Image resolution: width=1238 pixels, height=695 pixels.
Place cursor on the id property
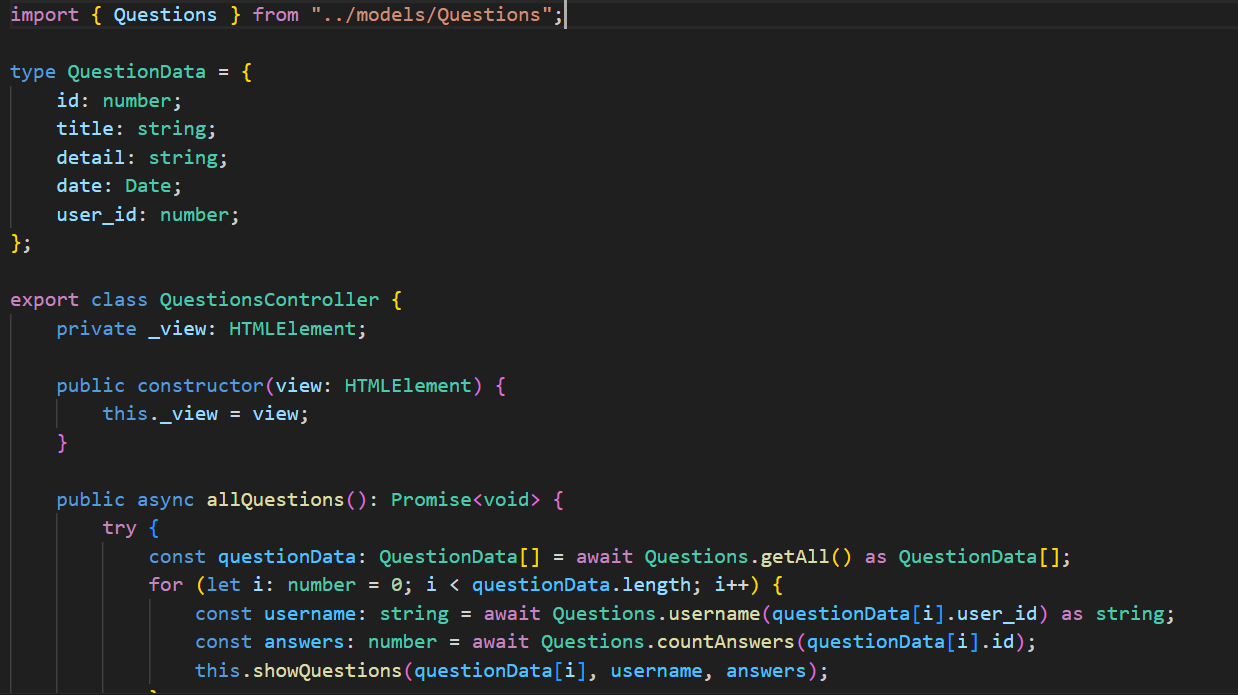66,100
